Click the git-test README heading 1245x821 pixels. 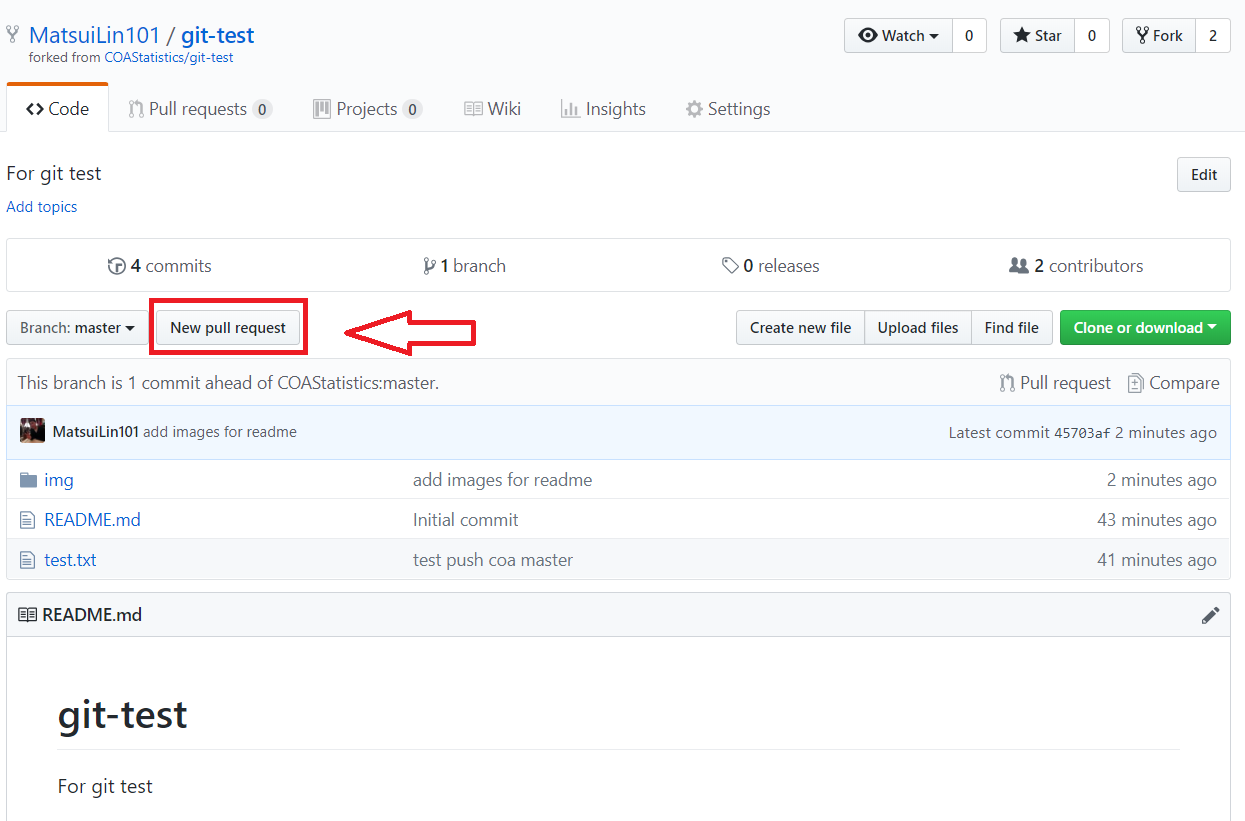(x=122, y=715)
